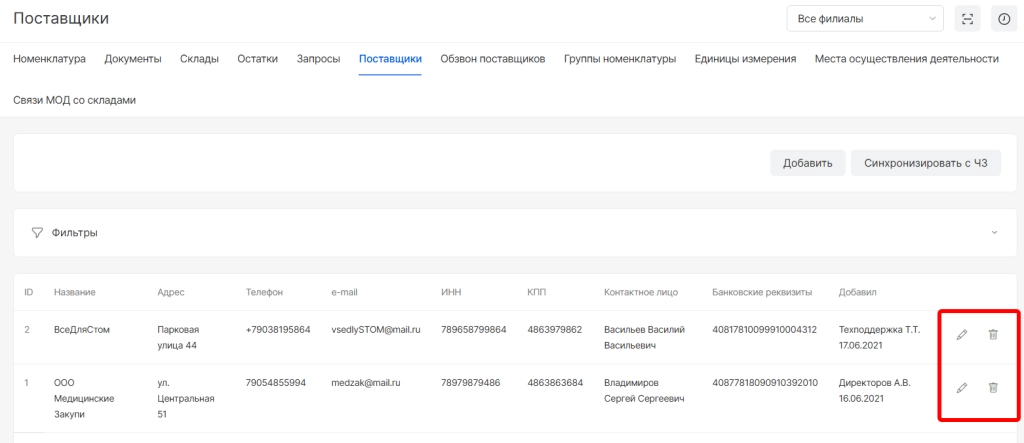Expand the Фильтры panel chevron

click(x=994, y=232)
